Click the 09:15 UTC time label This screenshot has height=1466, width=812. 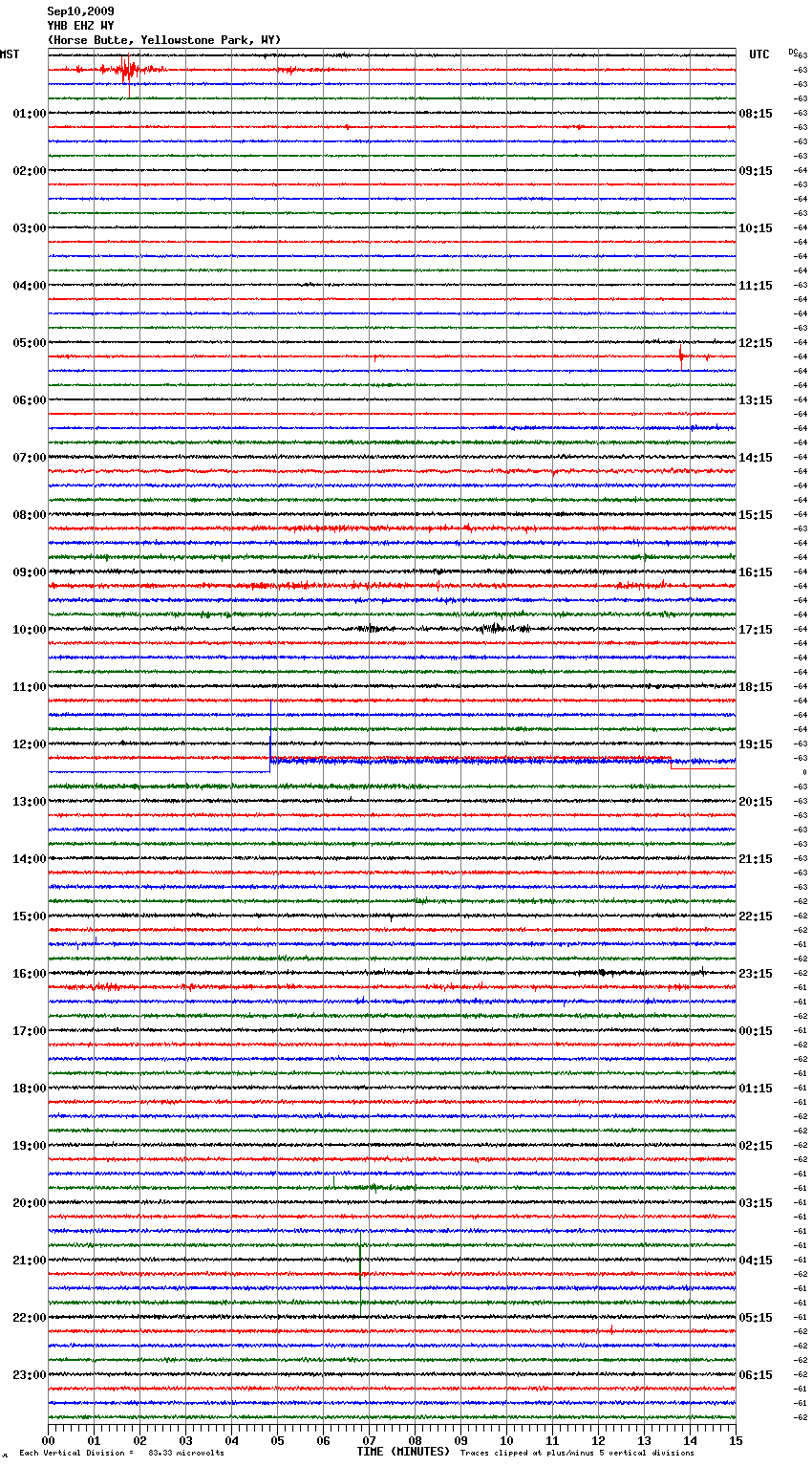pos(756,171)
